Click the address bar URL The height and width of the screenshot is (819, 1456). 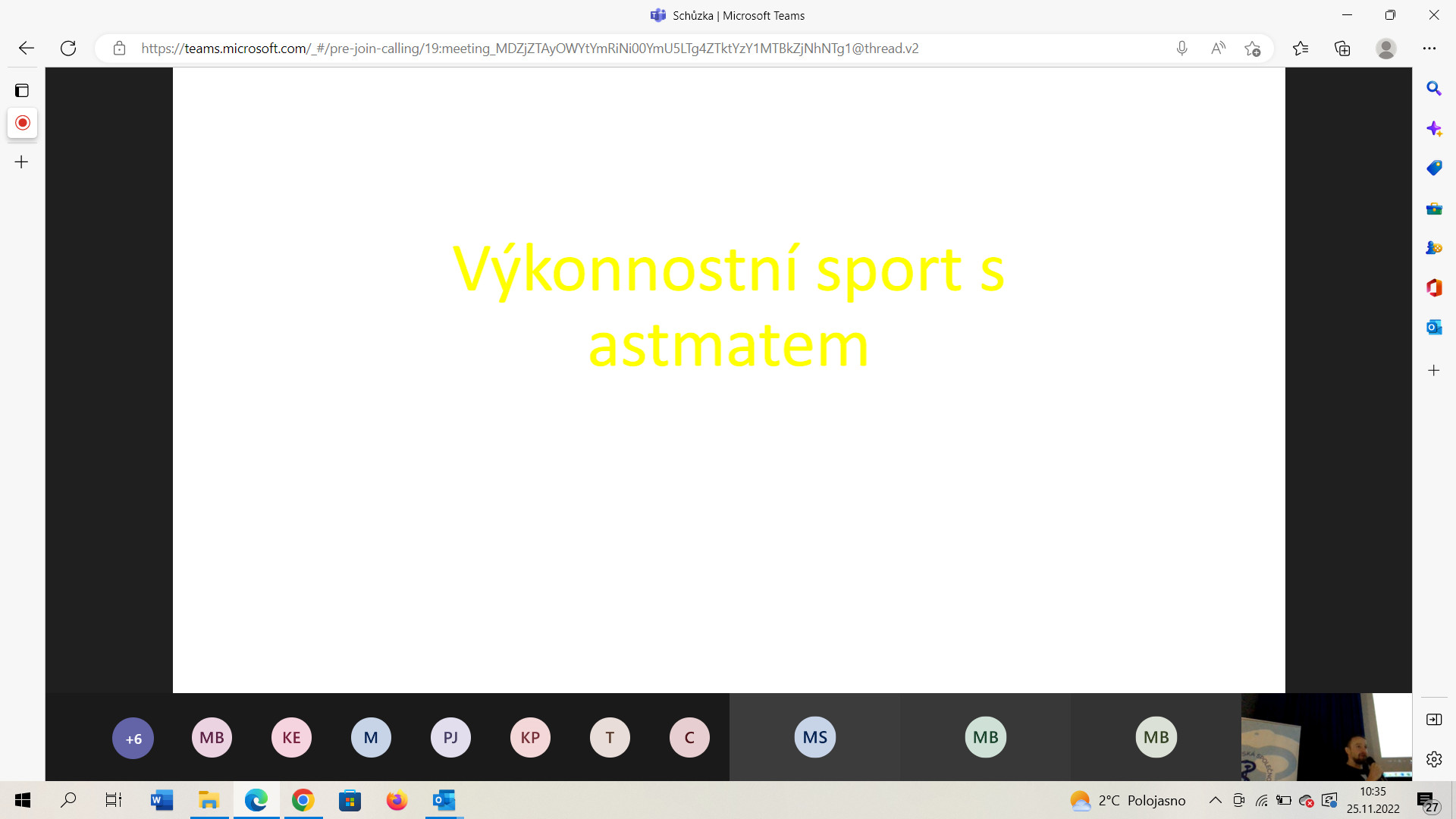pyautogui.click(x=529, y=49)
